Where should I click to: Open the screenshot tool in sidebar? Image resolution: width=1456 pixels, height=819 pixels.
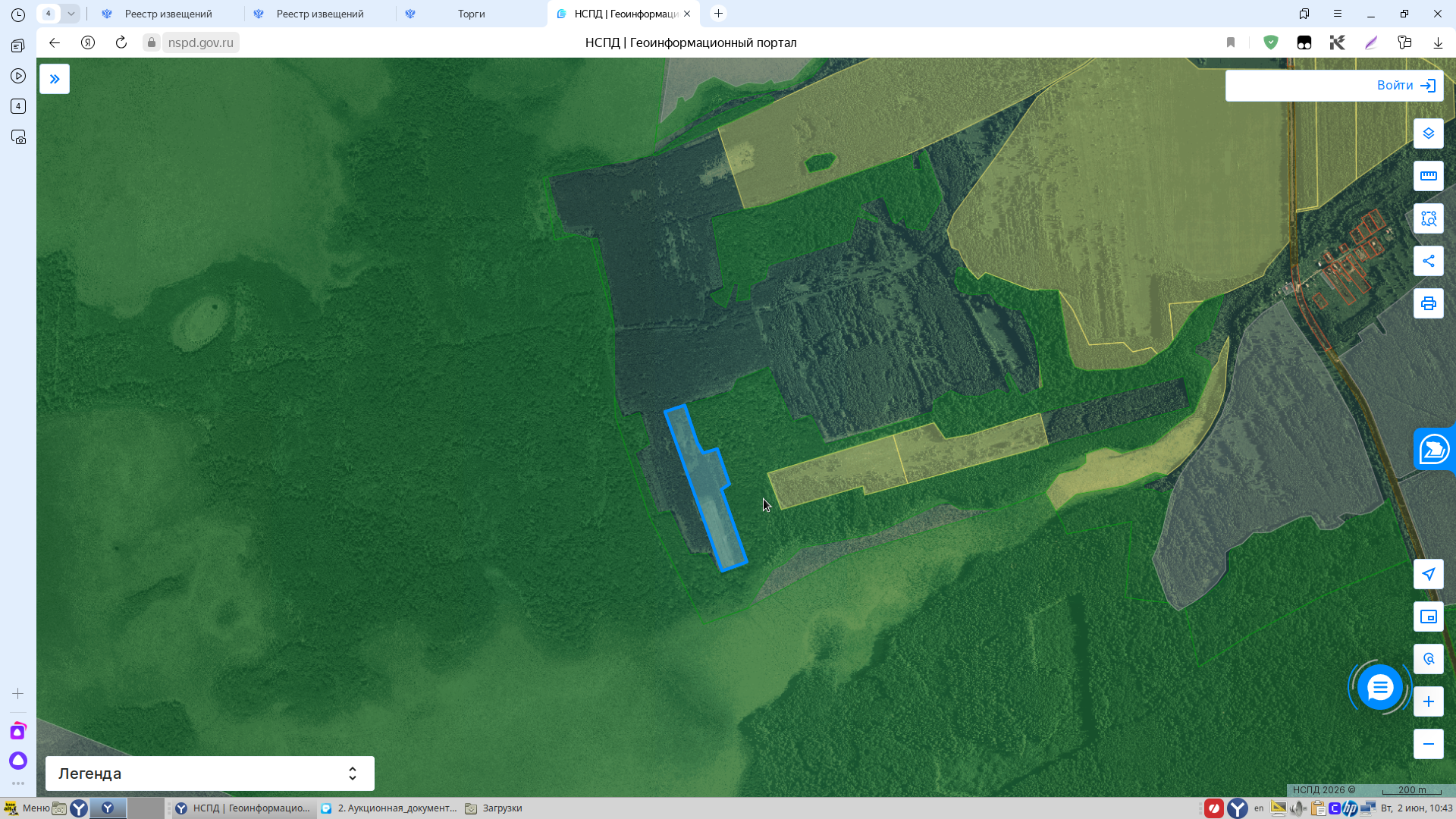(x=18, y=137)
